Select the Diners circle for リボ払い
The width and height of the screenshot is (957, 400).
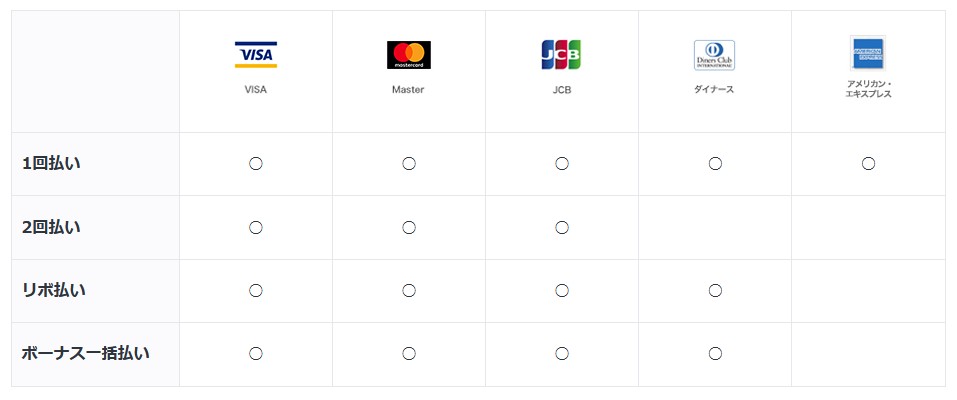(715, 291)
